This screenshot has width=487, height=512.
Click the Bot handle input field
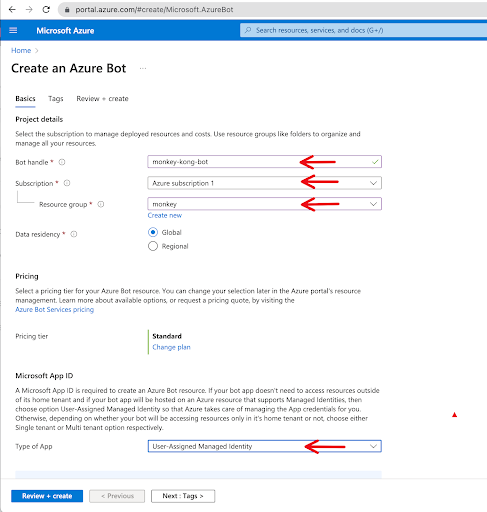(x=264, y=162)
